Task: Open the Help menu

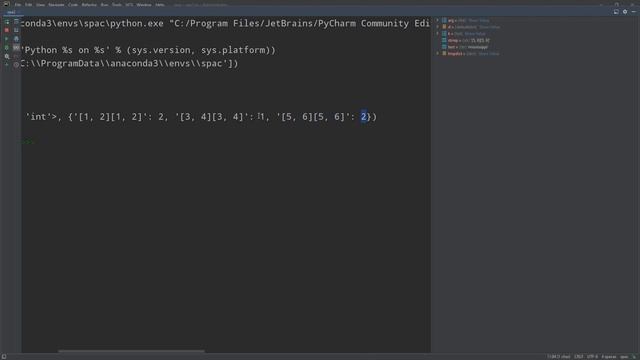Action: [160, 5]
